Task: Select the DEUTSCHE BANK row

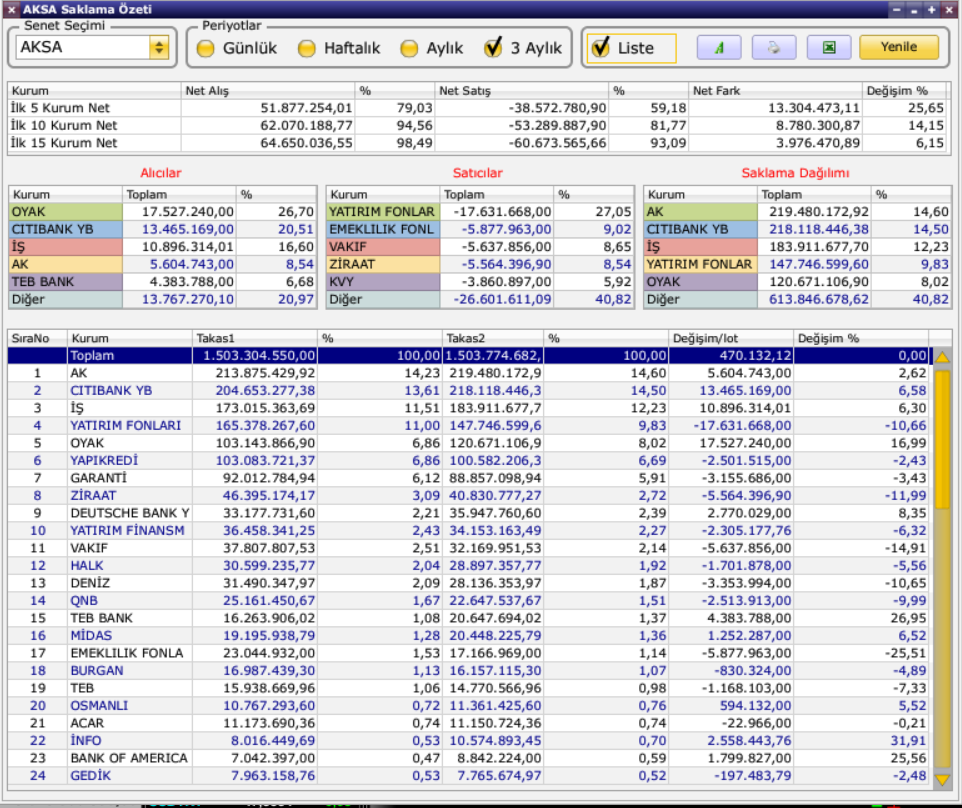Action: point(470,513)
